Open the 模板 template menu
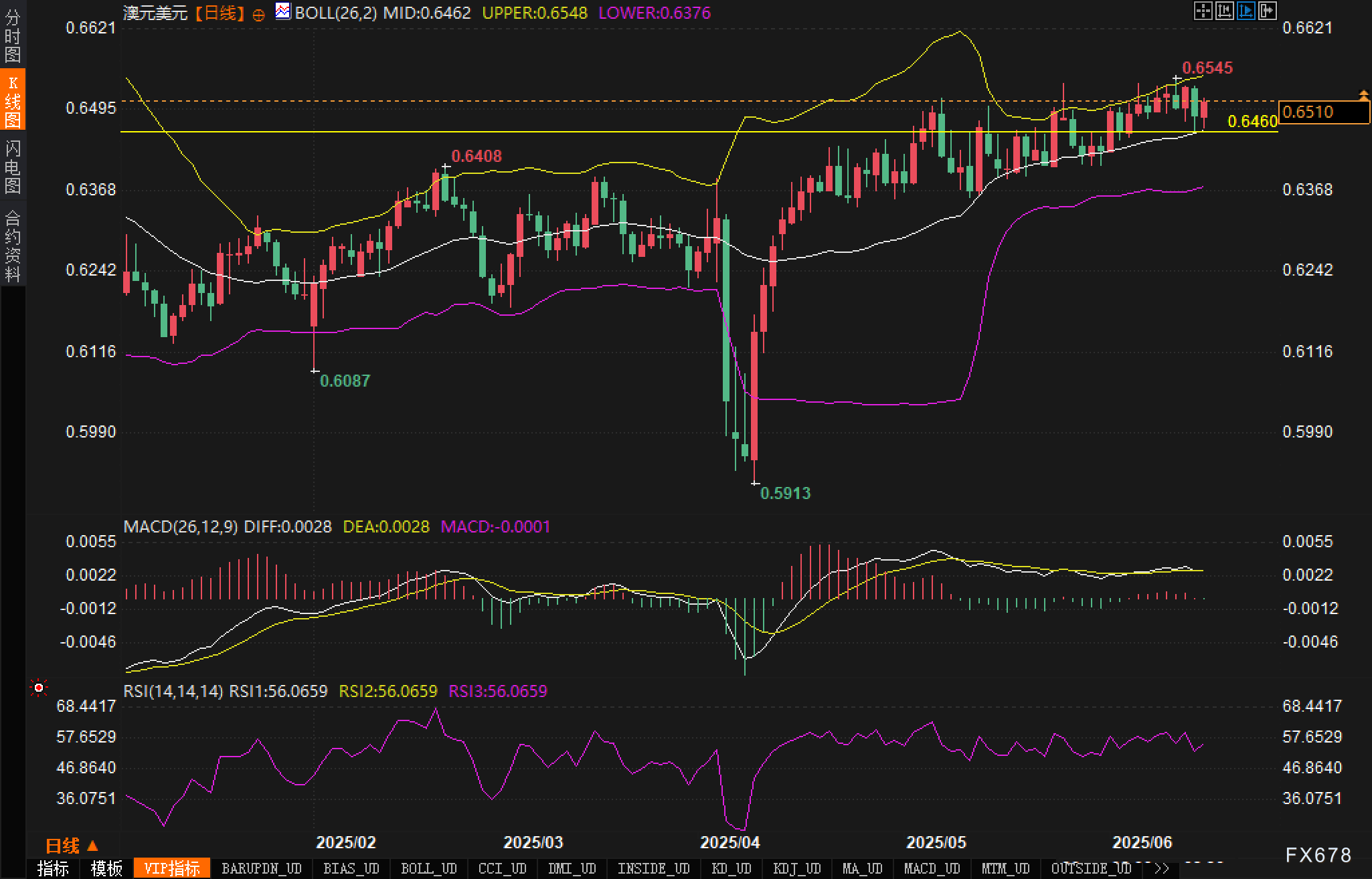Viewport: 1372px width, 879px height. 106,868
